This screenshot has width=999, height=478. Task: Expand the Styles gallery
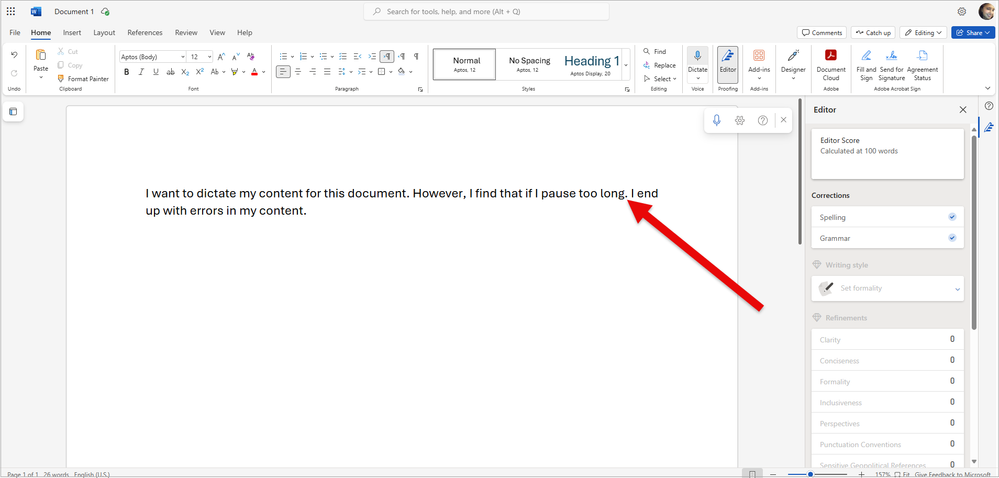click(626, 65)
